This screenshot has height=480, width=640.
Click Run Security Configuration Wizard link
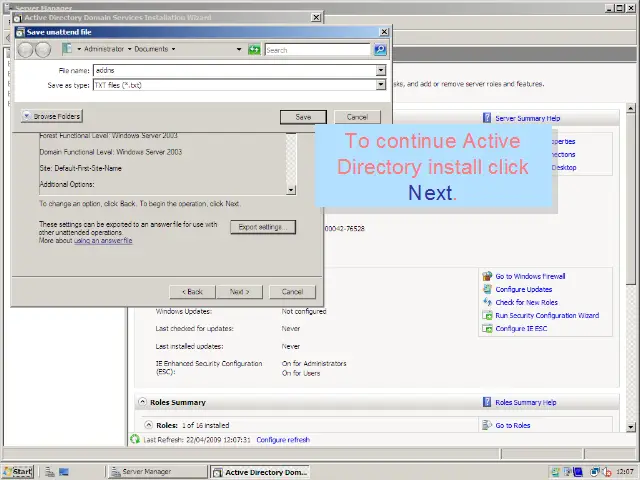tap(547, 316)
